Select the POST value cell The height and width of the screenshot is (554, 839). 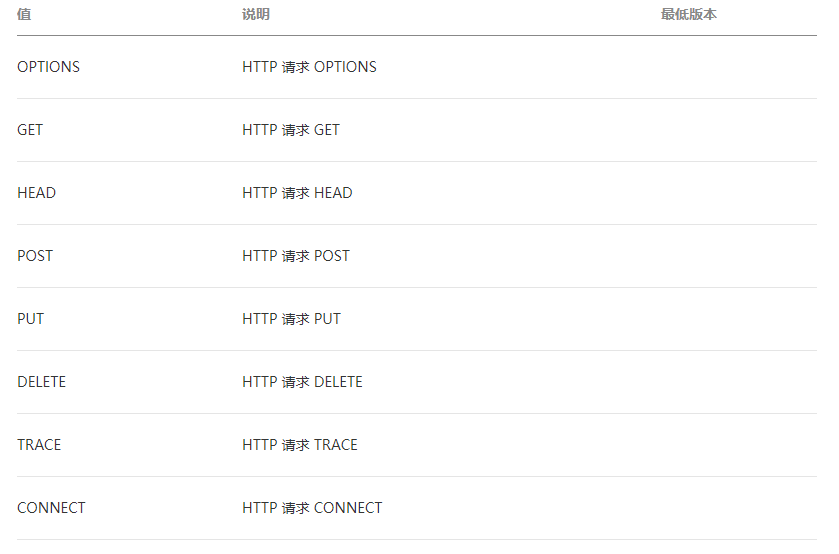coord(35,256)
